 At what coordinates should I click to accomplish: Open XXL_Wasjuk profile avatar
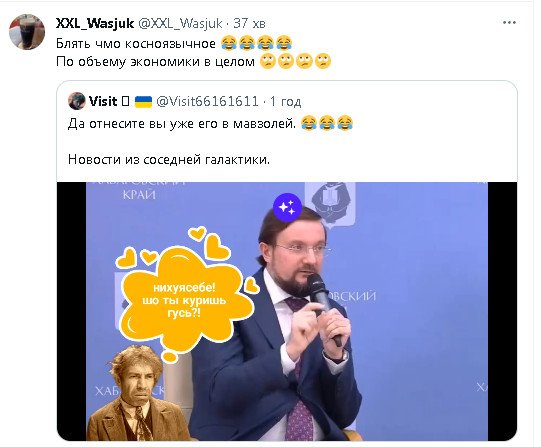(x=27, y=32)
